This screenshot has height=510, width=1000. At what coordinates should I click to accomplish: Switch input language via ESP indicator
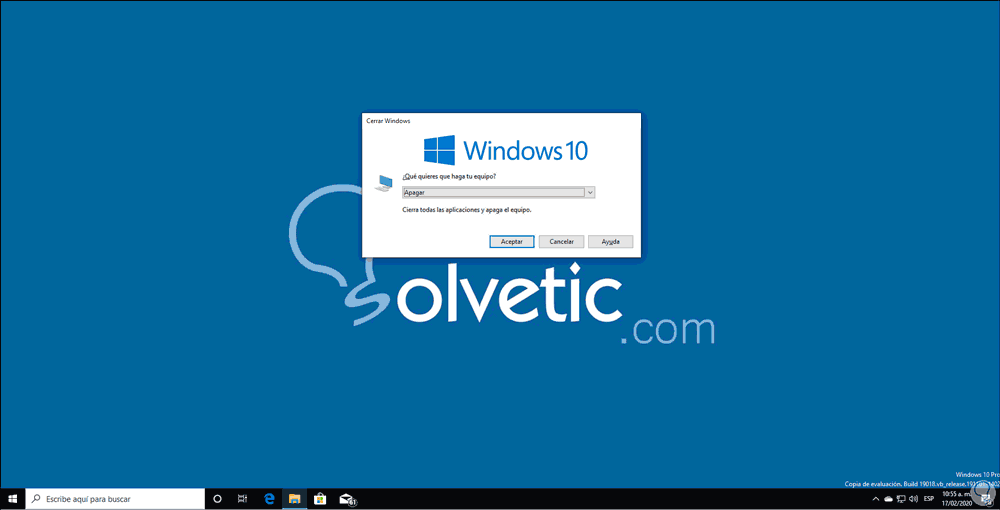point(929,499)
